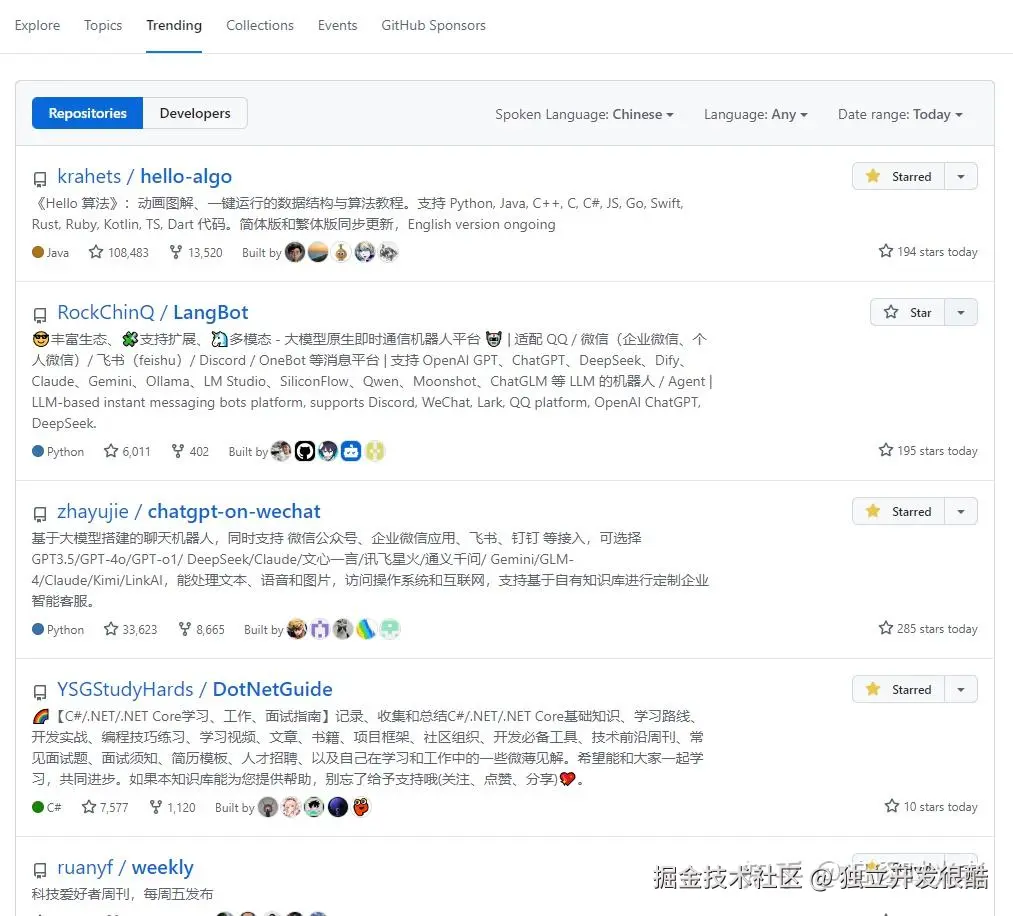The height and width of the screenshot is (916, 1013).
Task: Open Language: Any dropdown
Action: [755, 114]
